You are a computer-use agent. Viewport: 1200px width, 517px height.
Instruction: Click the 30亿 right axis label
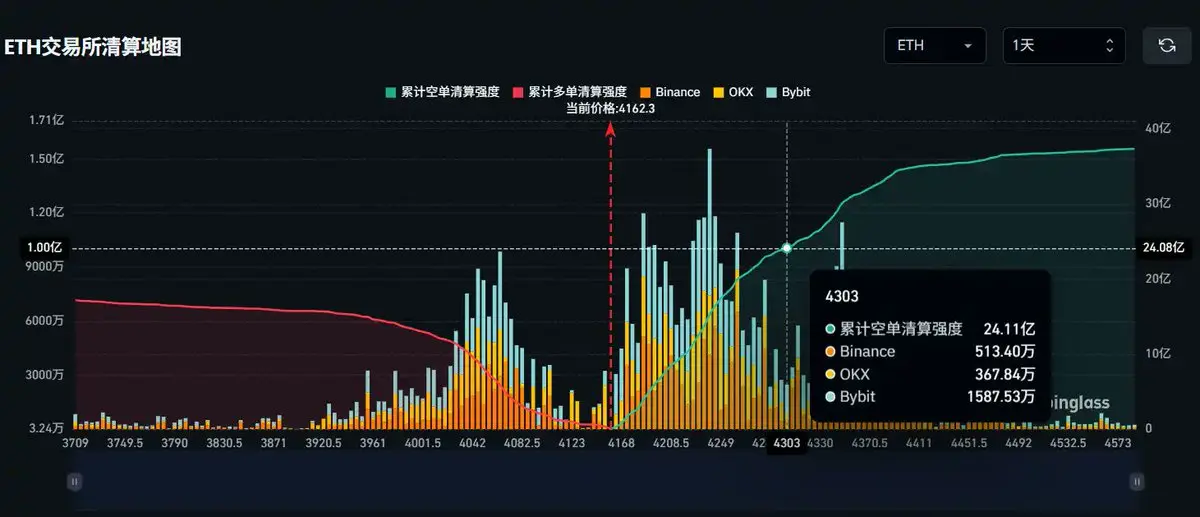[x=1157, y=203]
